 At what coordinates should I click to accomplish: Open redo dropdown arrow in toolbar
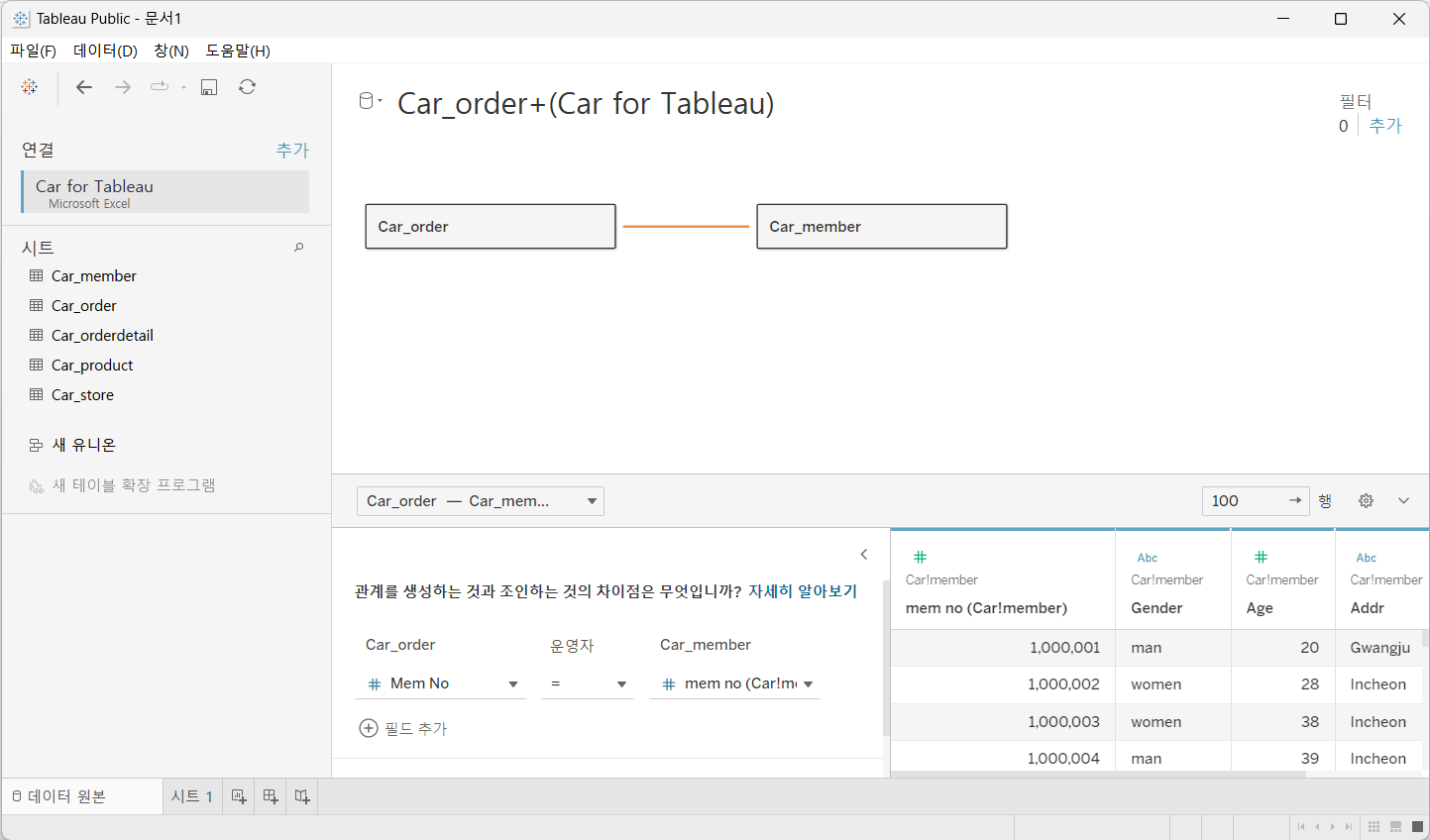pos(183,87)
